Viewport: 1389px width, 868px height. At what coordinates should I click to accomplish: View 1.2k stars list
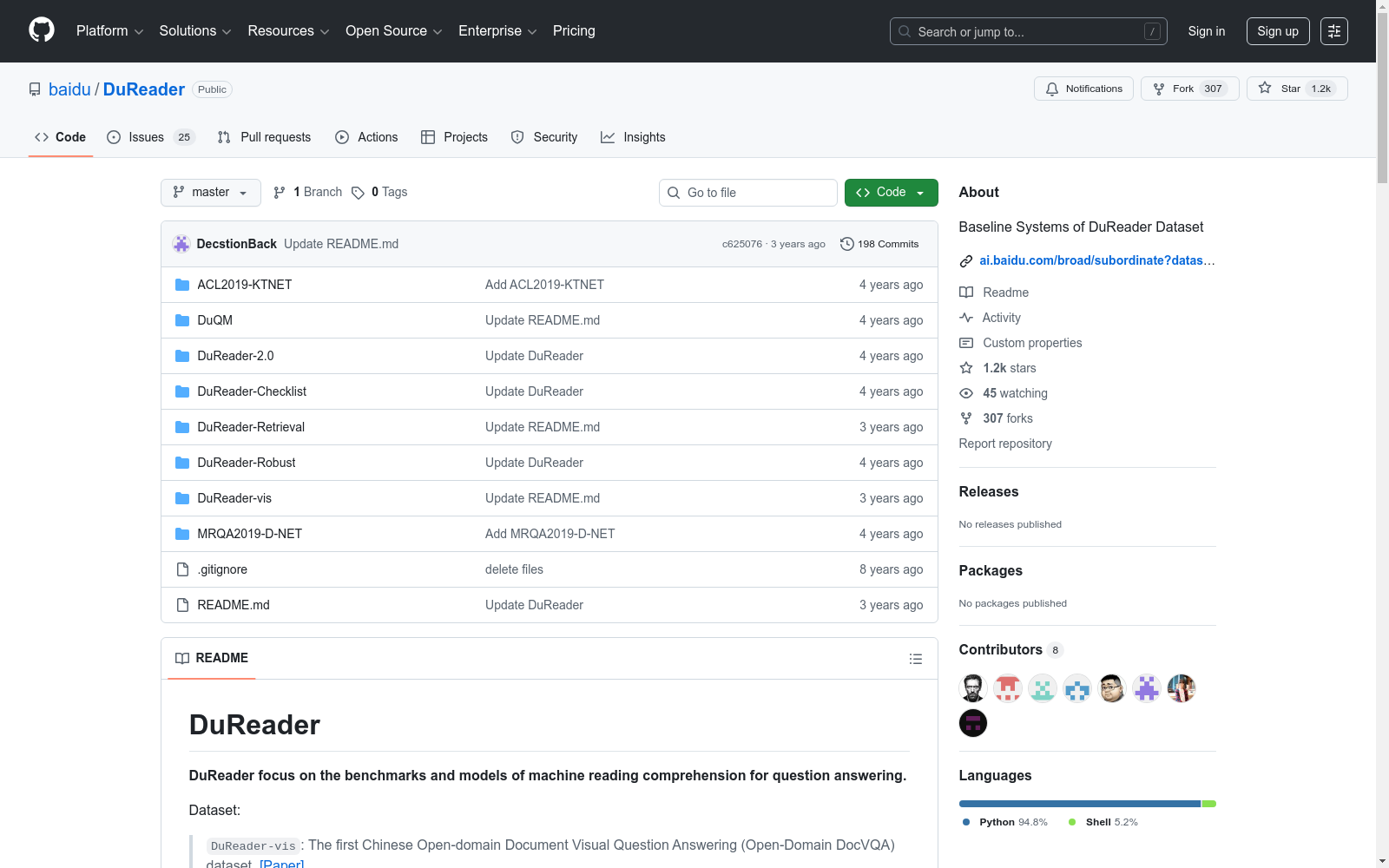998,368
